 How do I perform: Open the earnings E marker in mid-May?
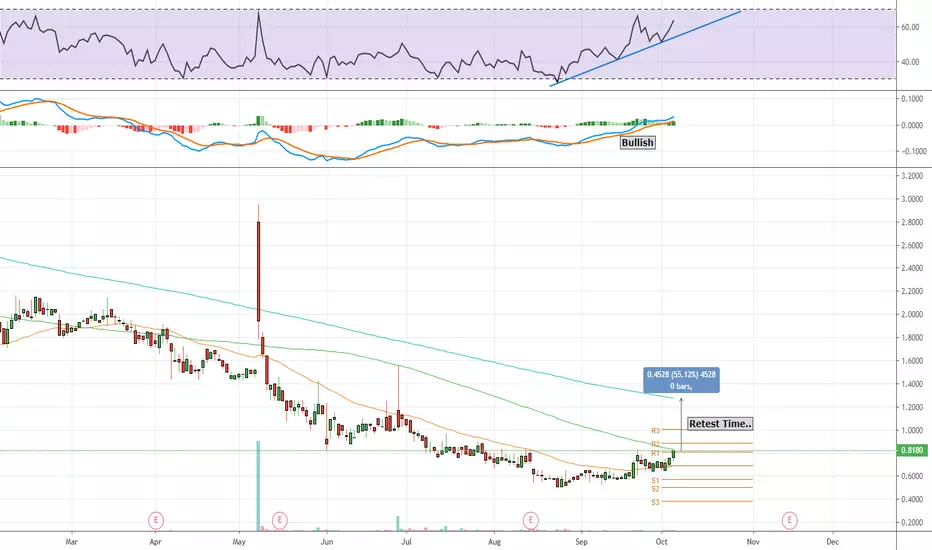pyautogui.click(x=279, y=521)
